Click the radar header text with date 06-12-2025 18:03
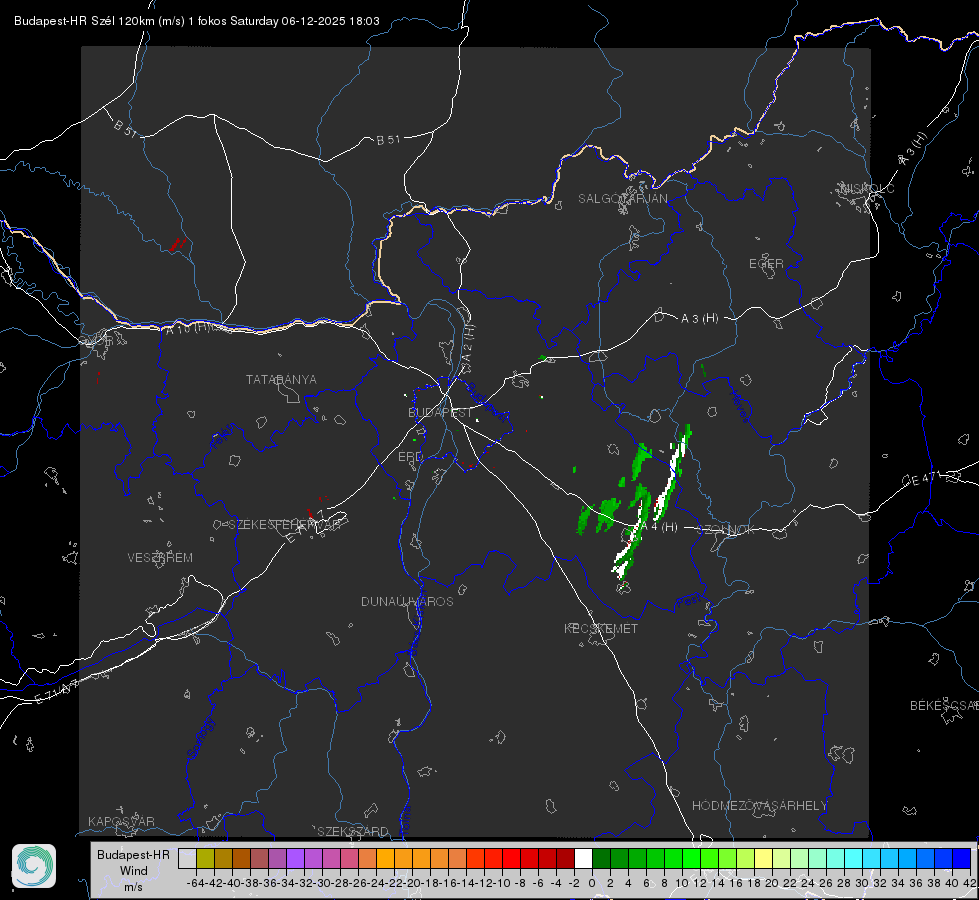Image resolution: width=979 pixels, height=900 pixels. (x=197, y=21)
